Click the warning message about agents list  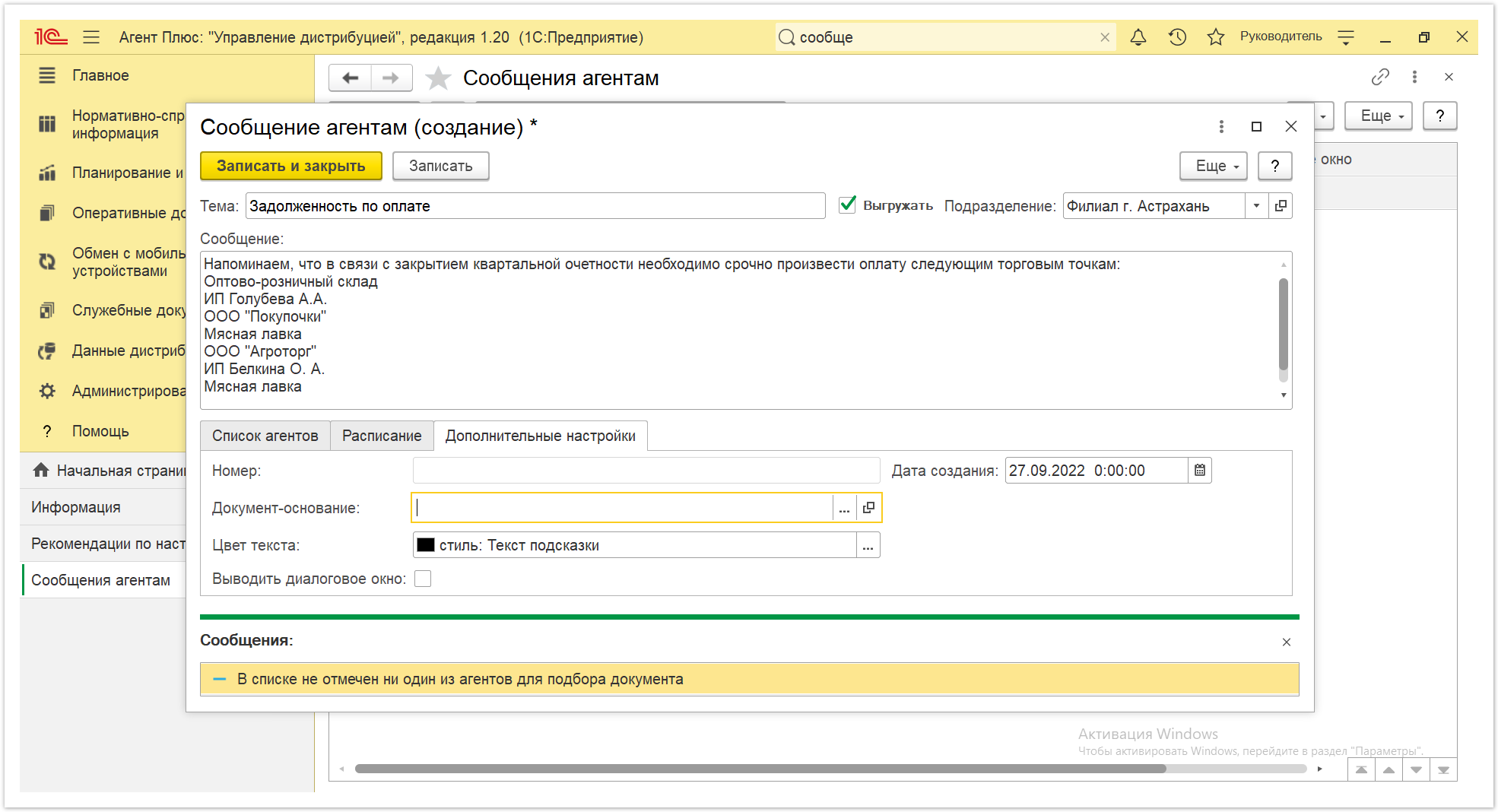click(749, 679)
